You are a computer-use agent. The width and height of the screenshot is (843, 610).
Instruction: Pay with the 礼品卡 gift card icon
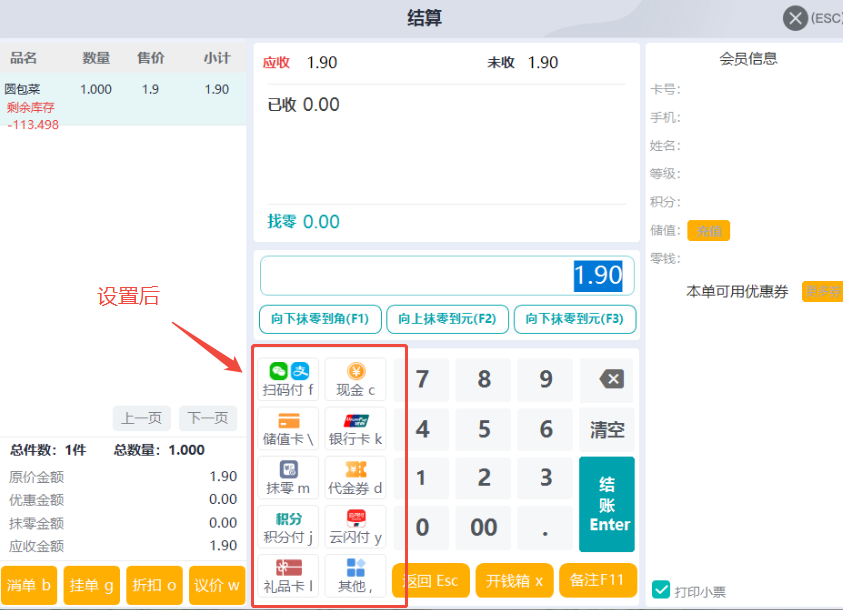pyautogui.click(x=288, y=575)
